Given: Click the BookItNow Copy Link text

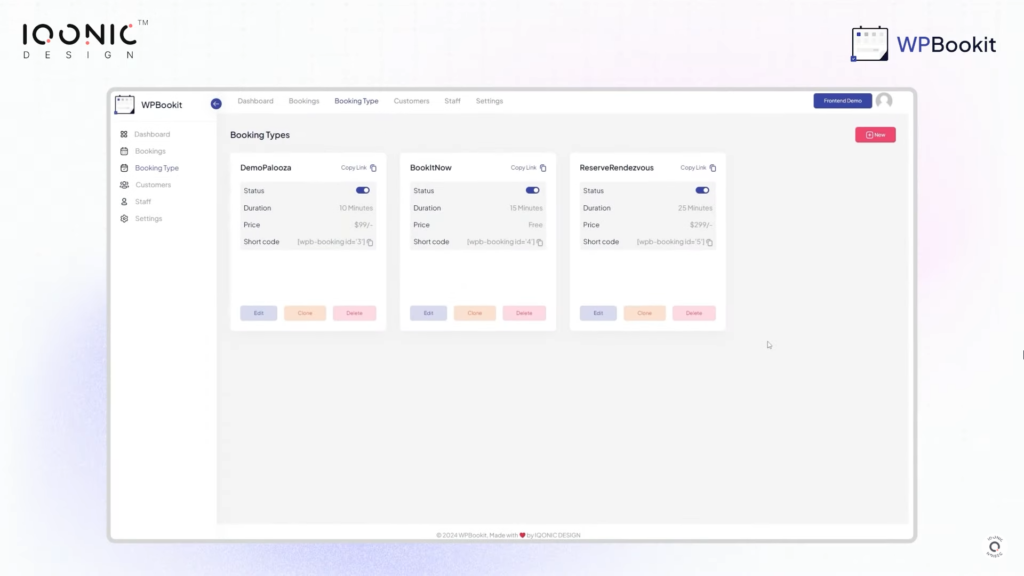Looking at the screenshot, I should click(x=523, y=168).
